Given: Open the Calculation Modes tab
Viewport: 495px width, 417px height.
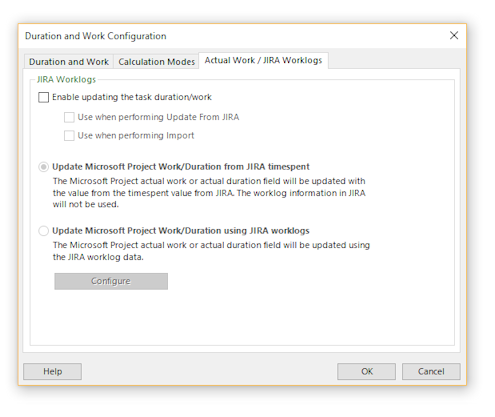Looking at the screenshot, I should click(x=156, y=62).
